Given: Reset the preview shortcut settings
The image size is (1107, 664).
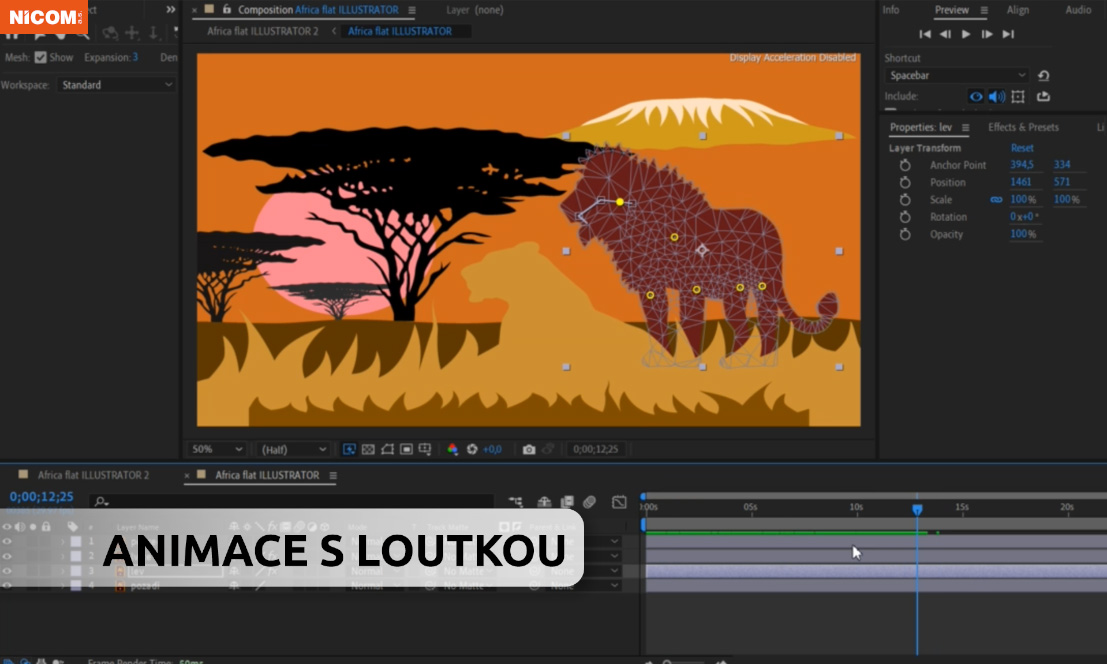Looking at the screenshot, I should [x=1043, y=76].
